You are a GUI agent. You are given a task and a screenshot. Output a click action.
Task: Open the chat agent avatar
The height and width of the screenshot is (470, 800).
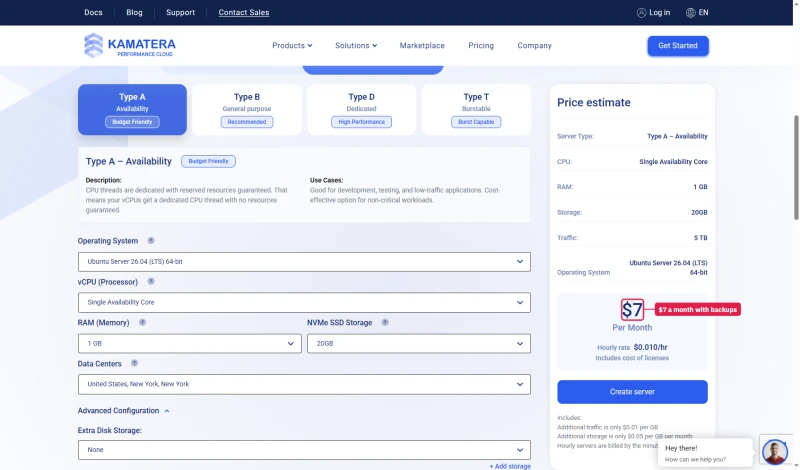pos(774,451)
